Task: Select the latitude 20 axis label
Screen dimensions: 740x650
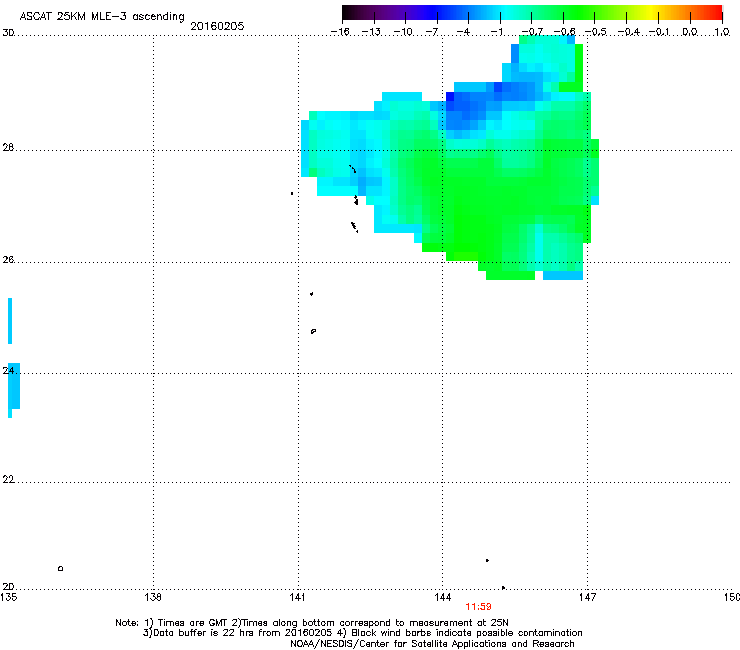Action: (8, 586)
